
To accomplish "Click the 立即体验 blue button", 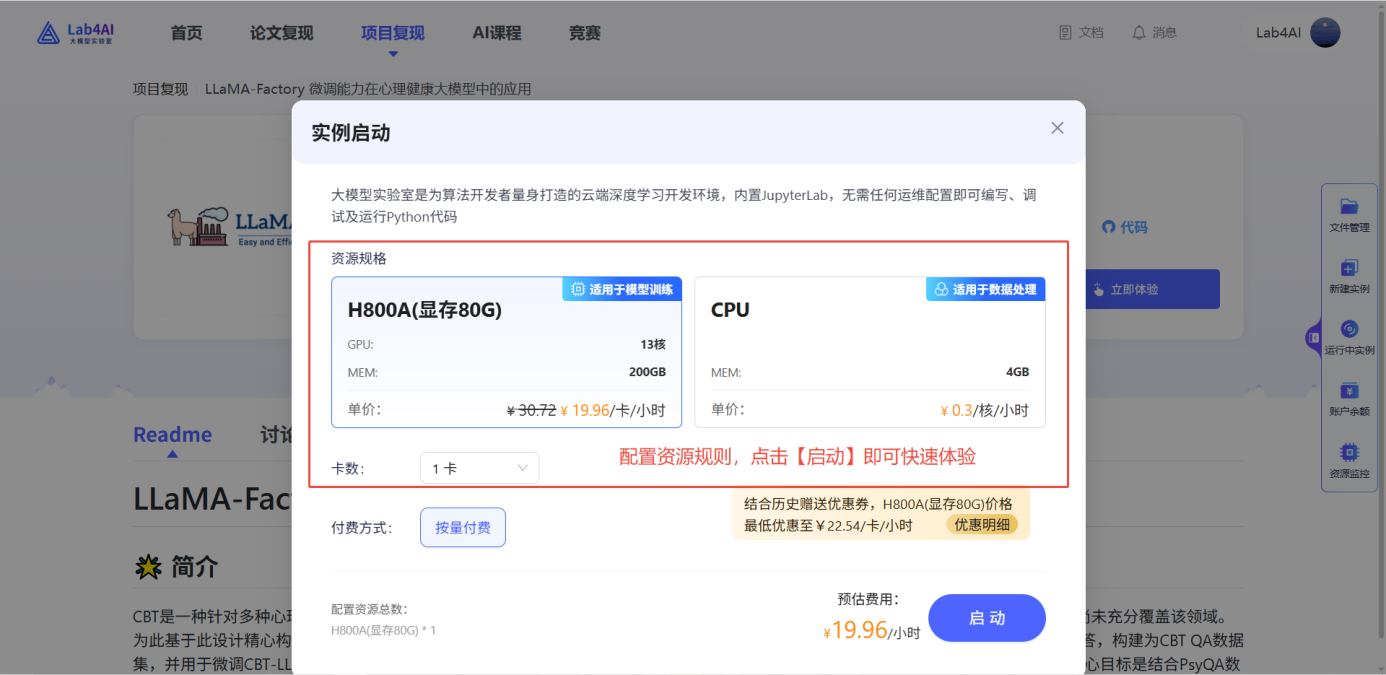I will pyautogui.click(x=1152, y=288).
